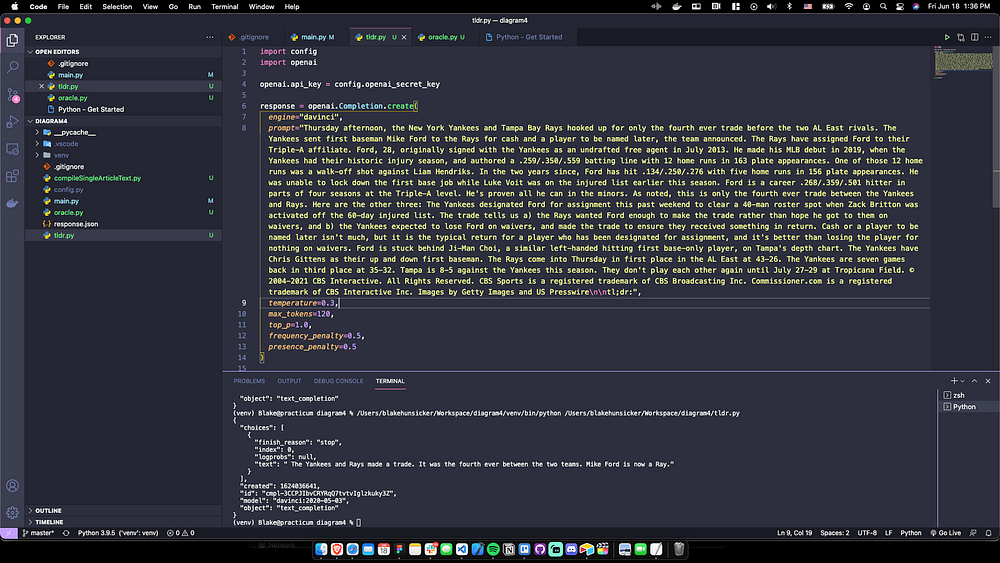Run the Python file with play icon
Viewport: 1000px width, 563px height.
947,37
